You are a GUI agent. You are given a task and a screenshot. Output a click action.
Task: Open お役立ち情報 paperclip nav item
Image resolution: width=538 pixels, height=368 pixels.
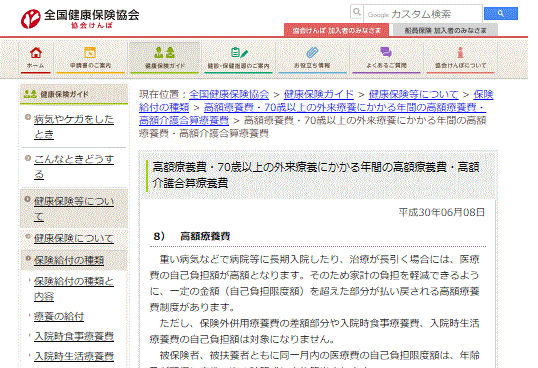click(x=312, y=58)
